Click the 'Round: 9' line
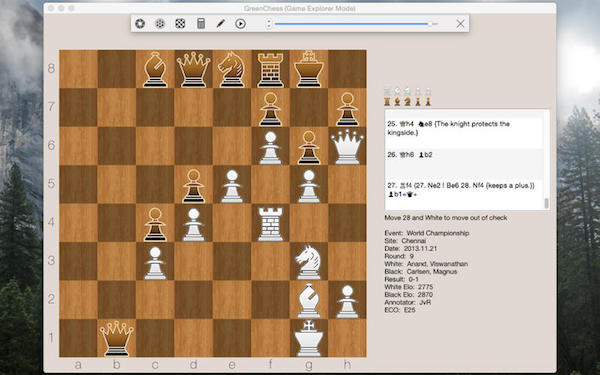600x375 pixels. 399,256
